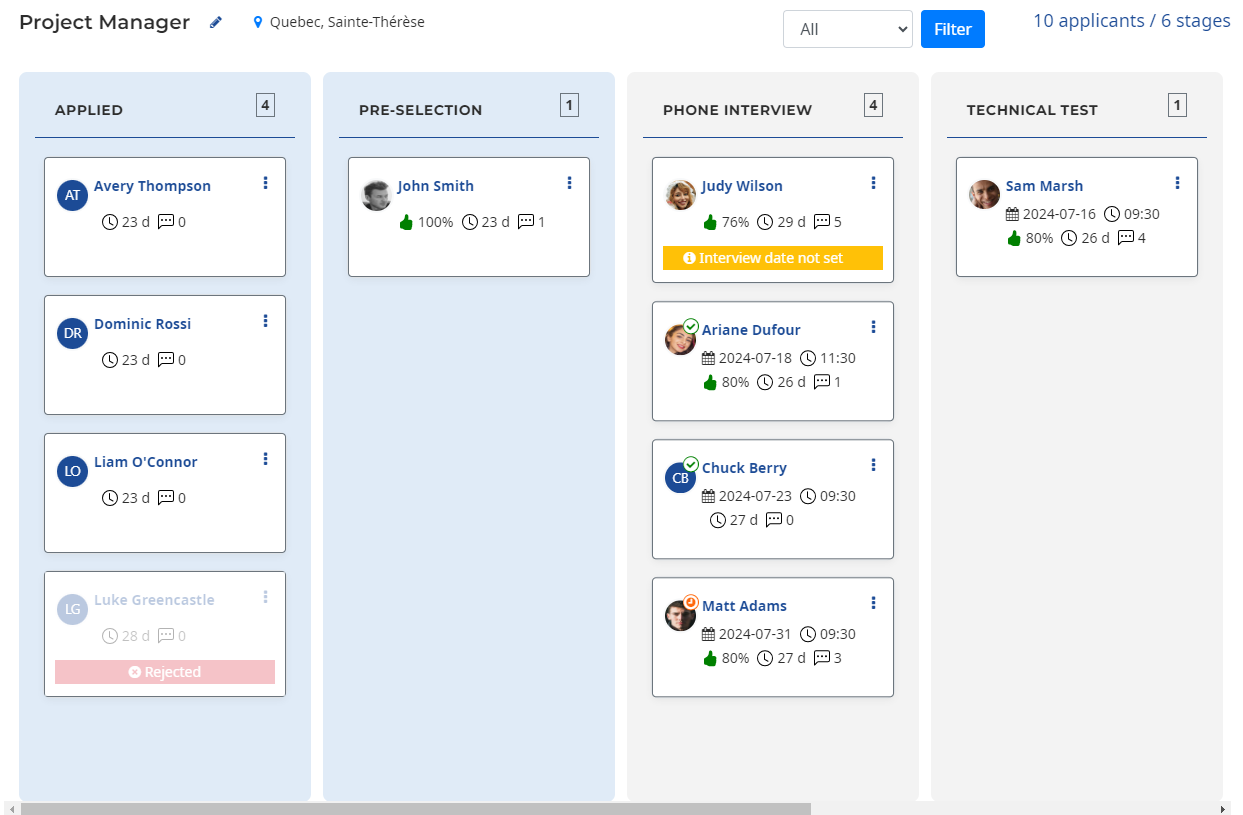The width and height of the screenshot is (1243, 815).
Task: Open Liam O'Connor's applicant profile
Action: coord(146,462)
